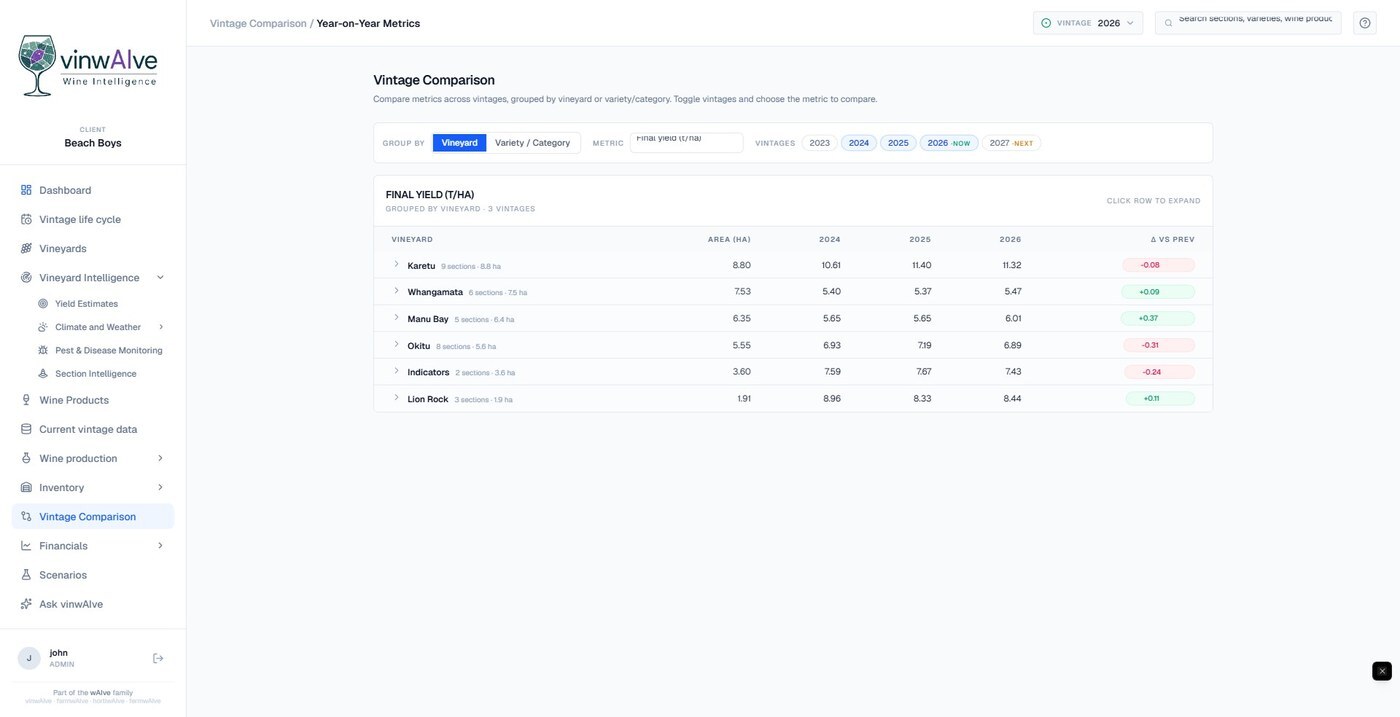This screenshot has height=717, width=1400.
Task: Open Pest & Disease Monitoring bug icon
Action: 43,351
